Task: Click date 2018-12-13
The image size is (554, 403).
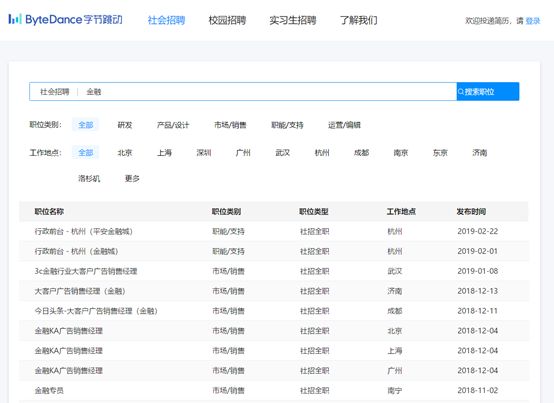Action: (478, 291)
